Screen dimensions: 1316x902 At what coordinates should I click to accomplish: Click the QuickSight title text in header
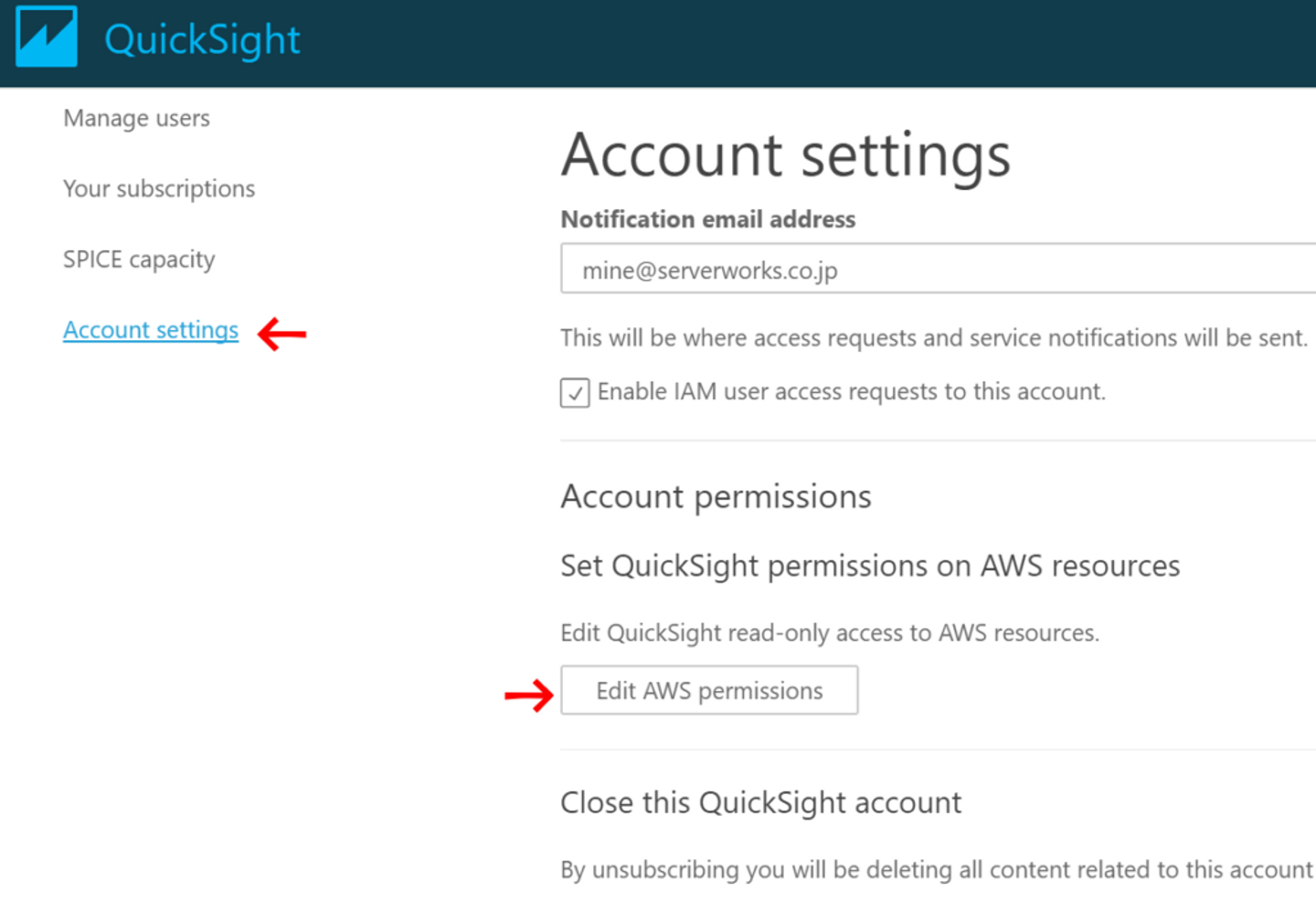pyautogui.click(x=202, y=39)
